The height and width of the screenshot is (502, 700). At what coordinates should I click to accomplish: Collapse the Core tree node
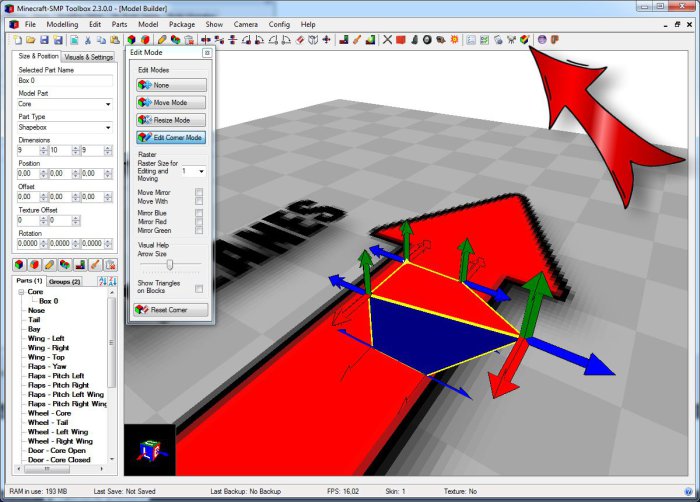point(21,292)
